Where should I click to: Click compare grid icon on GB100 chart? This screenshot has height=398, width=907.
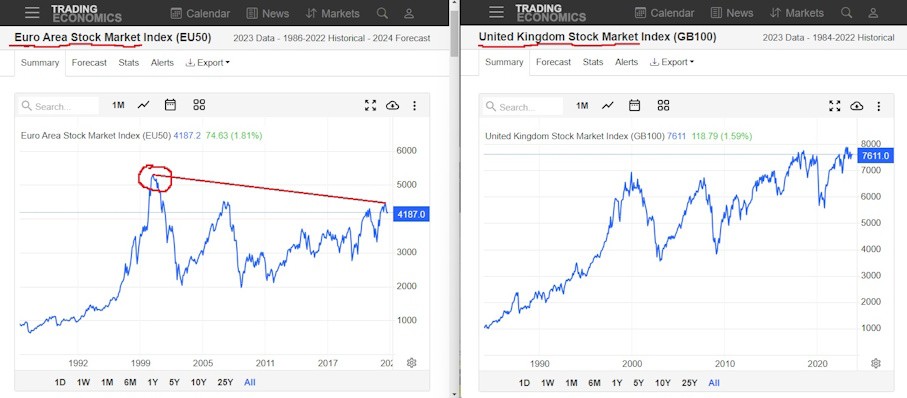point(663,105)
